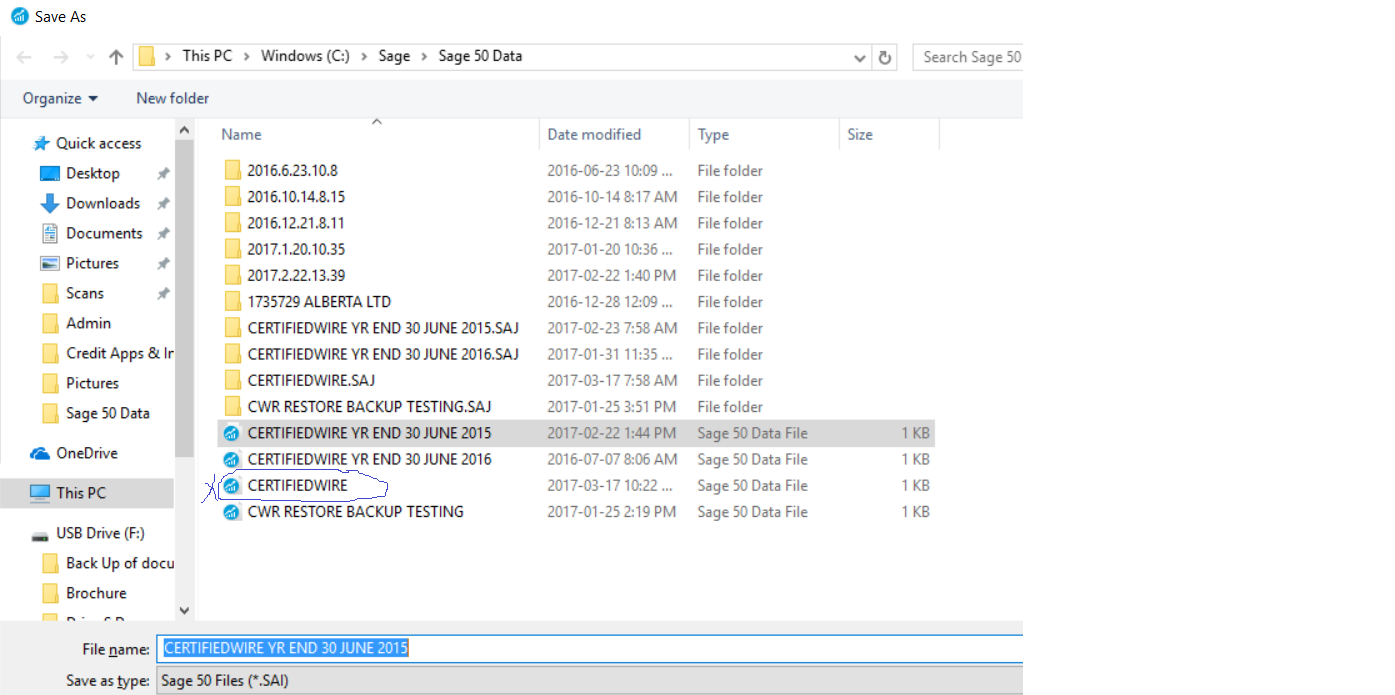
Task: Expand chevron after Windows (C:) breadcrumb
Action: [364, 56]
